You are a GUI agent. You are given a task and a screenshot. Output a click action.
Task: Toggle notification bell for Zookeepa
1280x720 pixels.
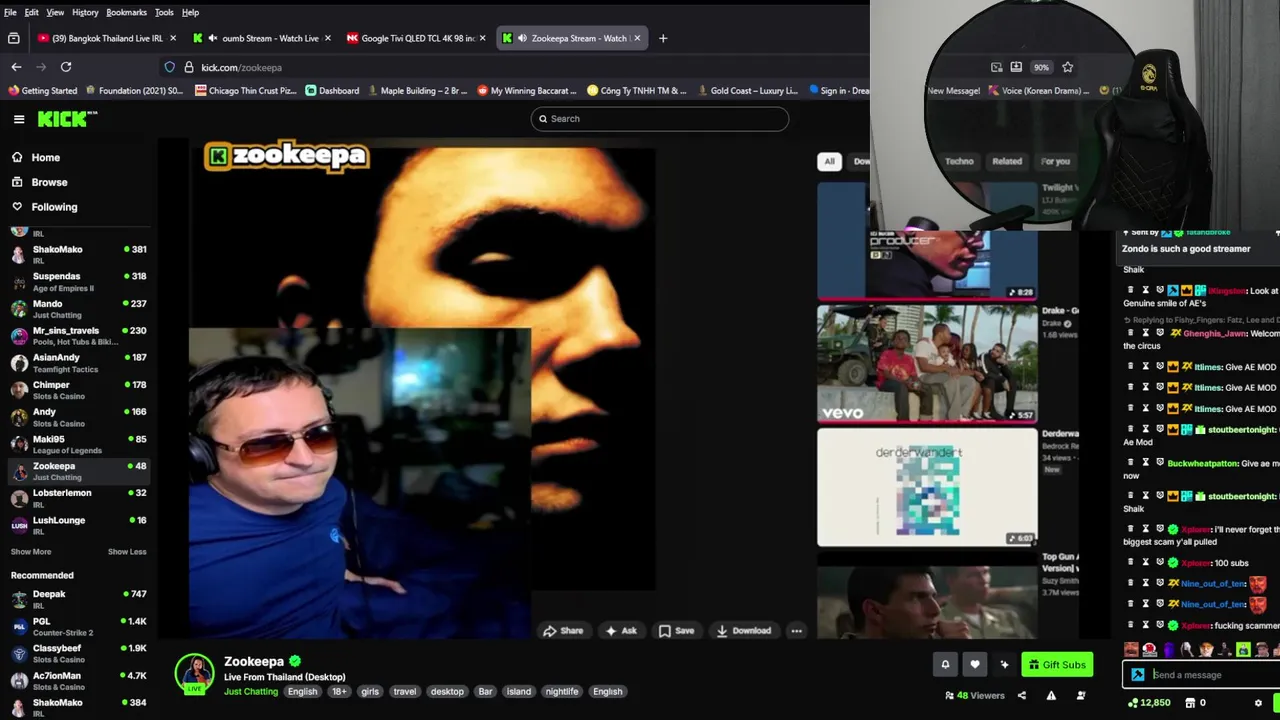tap(945, 664)
